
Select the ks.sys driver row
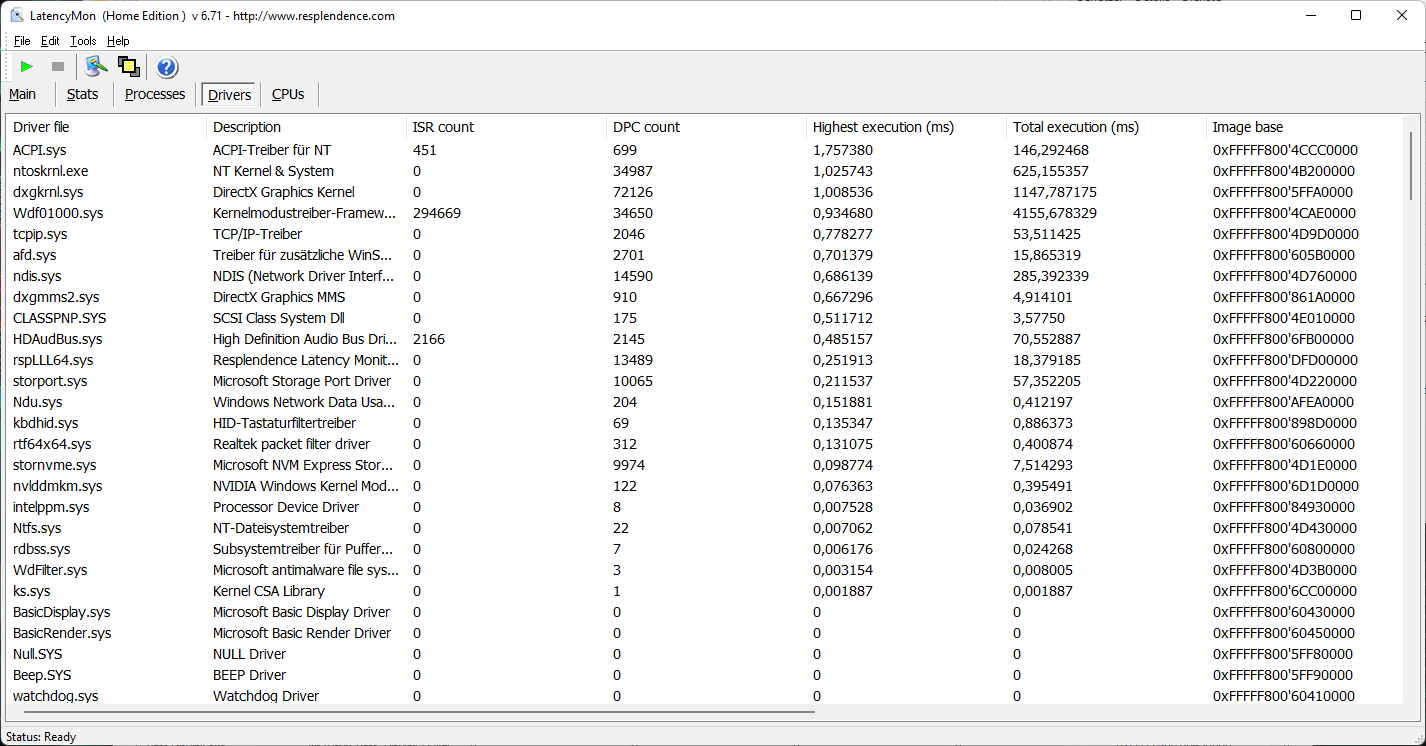pyautogui.click(x=705, y=591)
